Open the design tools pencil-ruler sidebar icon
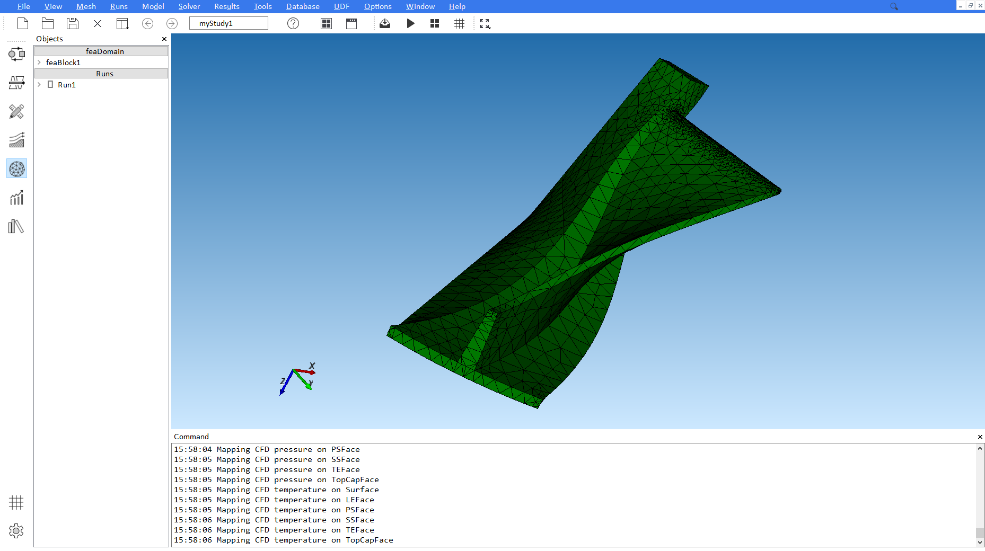This screenshot has width=985, height=551. coord(16,111)
